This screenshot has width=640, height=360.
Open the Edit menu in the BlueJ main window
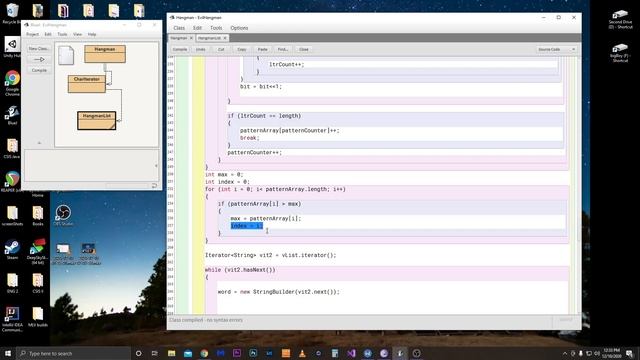point(48,34)
